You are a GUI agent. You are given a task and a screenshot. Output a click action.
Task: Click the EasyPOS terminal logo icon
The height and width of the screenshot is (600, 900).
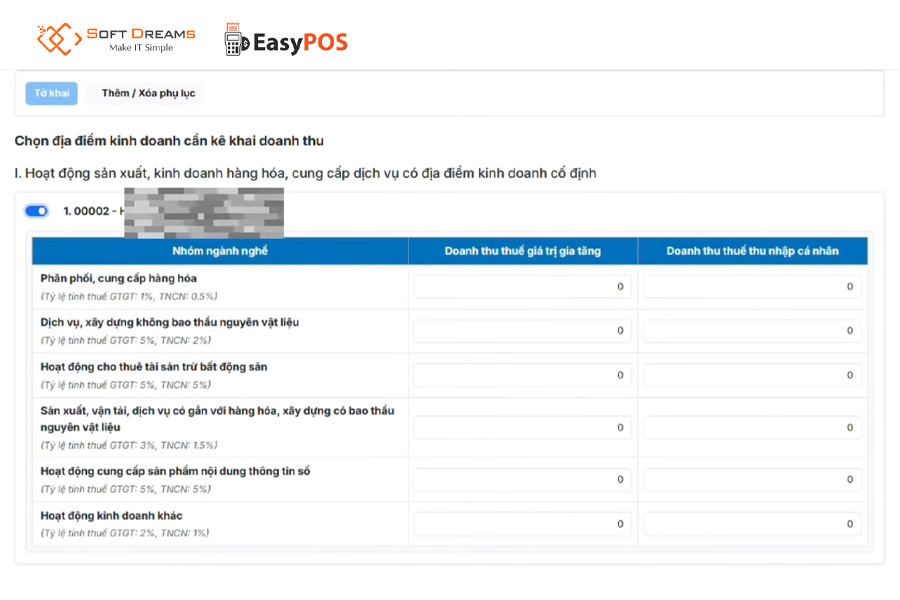click(236, 40)
